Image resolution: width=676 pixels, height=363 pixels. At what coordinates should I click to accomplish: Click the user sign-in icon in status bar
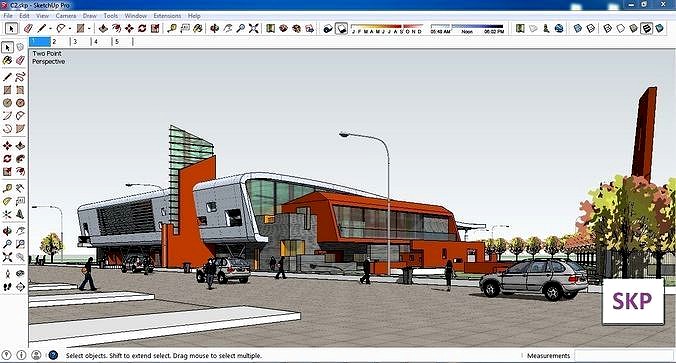coord(36,355)
